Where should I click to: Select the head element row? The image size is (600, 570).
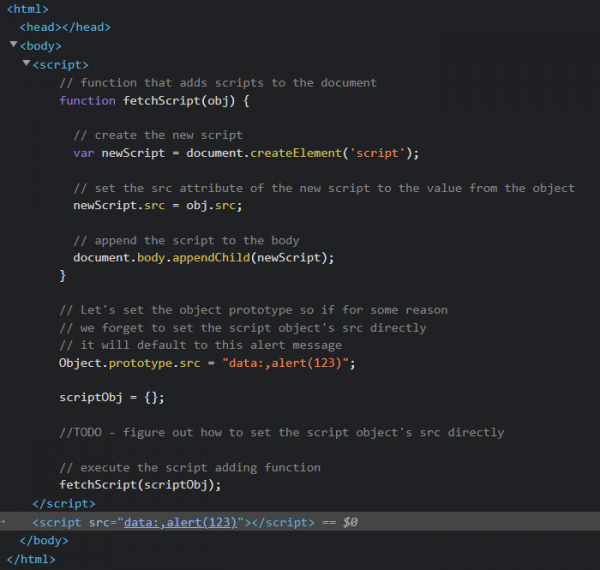point(65,27)
